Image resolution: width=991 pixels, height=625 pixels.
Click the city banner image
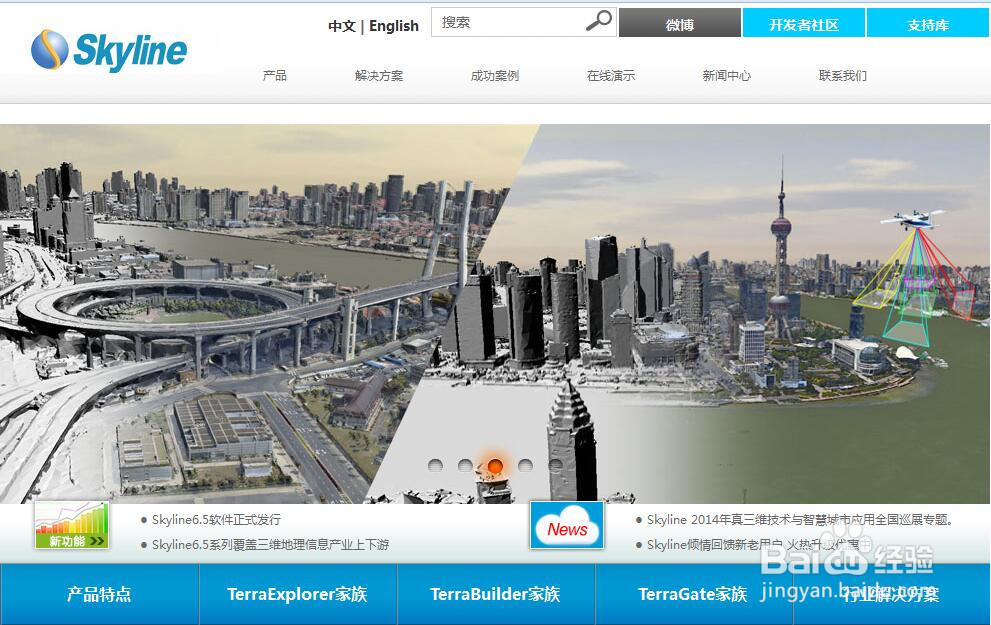(495, 313)
